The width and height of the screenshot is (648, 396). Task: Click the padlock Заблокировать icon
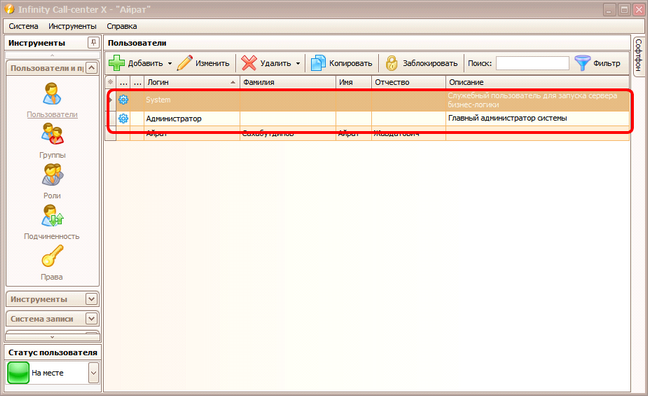pos(391,63)
